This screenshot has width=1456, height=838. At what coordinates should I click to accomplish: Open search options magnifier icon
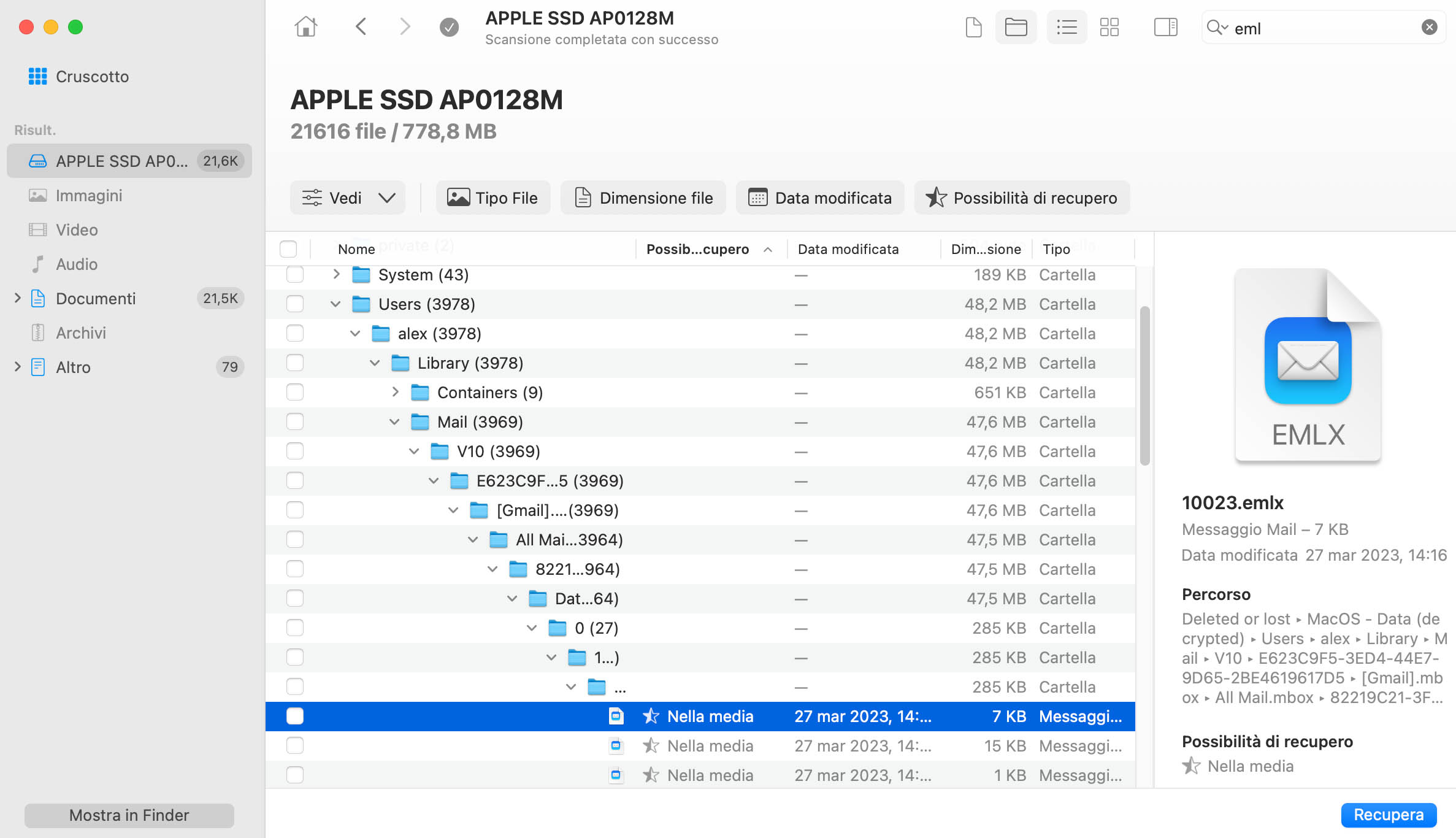click(x=1217, y=28)
